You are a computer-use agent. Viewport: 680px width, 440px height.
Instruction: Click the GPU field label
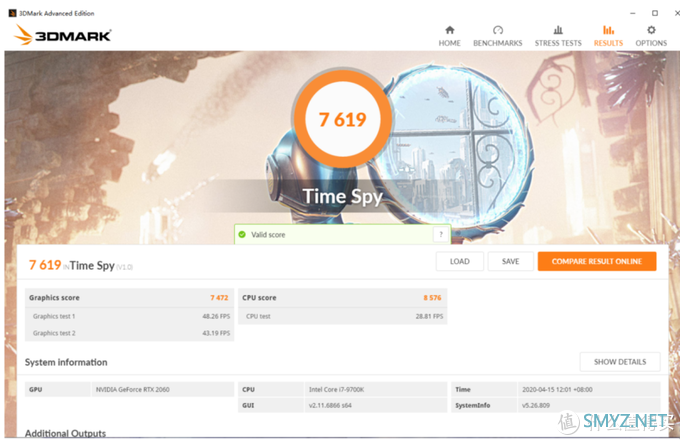(x=36, y=390)
